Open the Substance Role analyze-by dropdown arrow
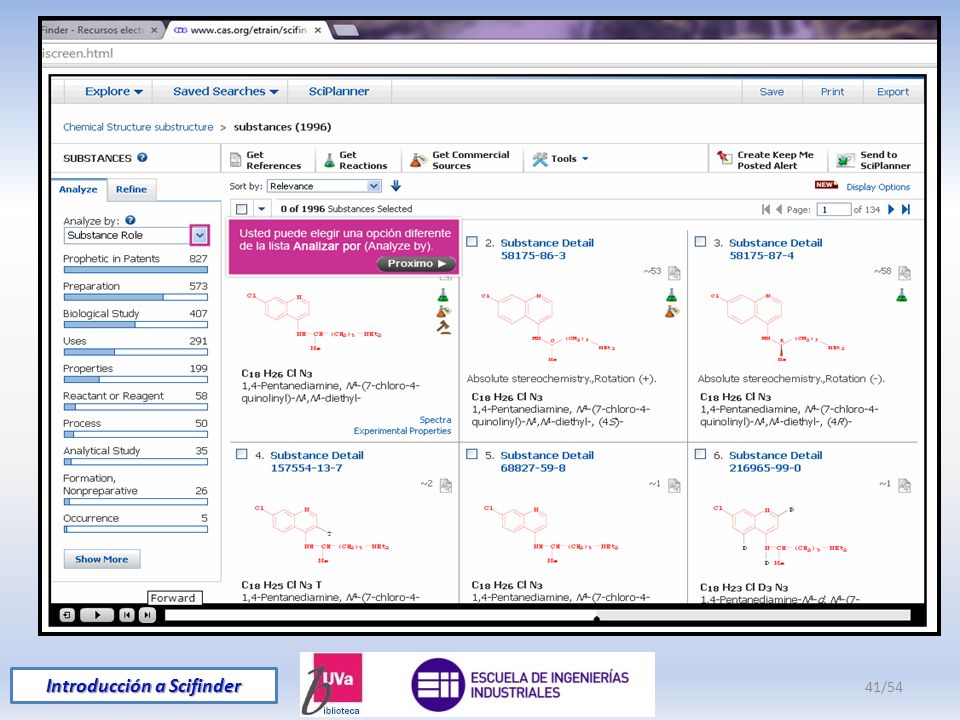This screenshot has width=960, height=720. click(200, 235)
